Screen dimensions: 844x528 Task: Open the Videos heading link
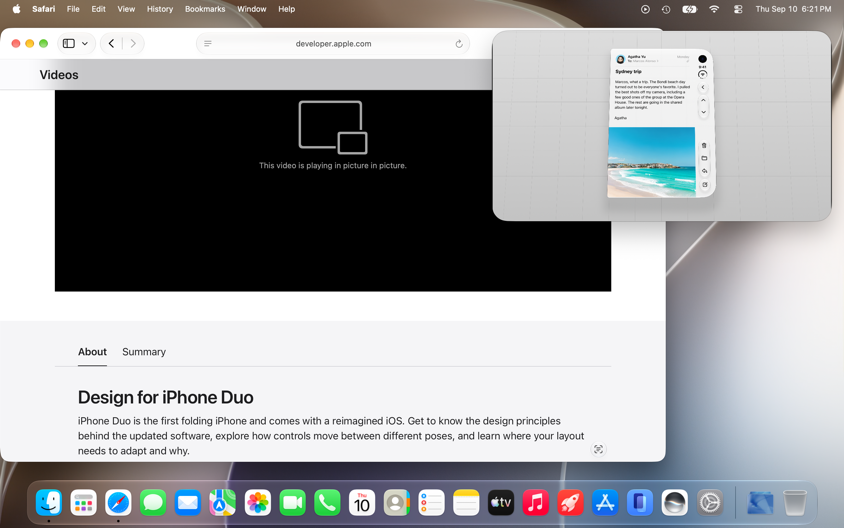tap(59, 75)
